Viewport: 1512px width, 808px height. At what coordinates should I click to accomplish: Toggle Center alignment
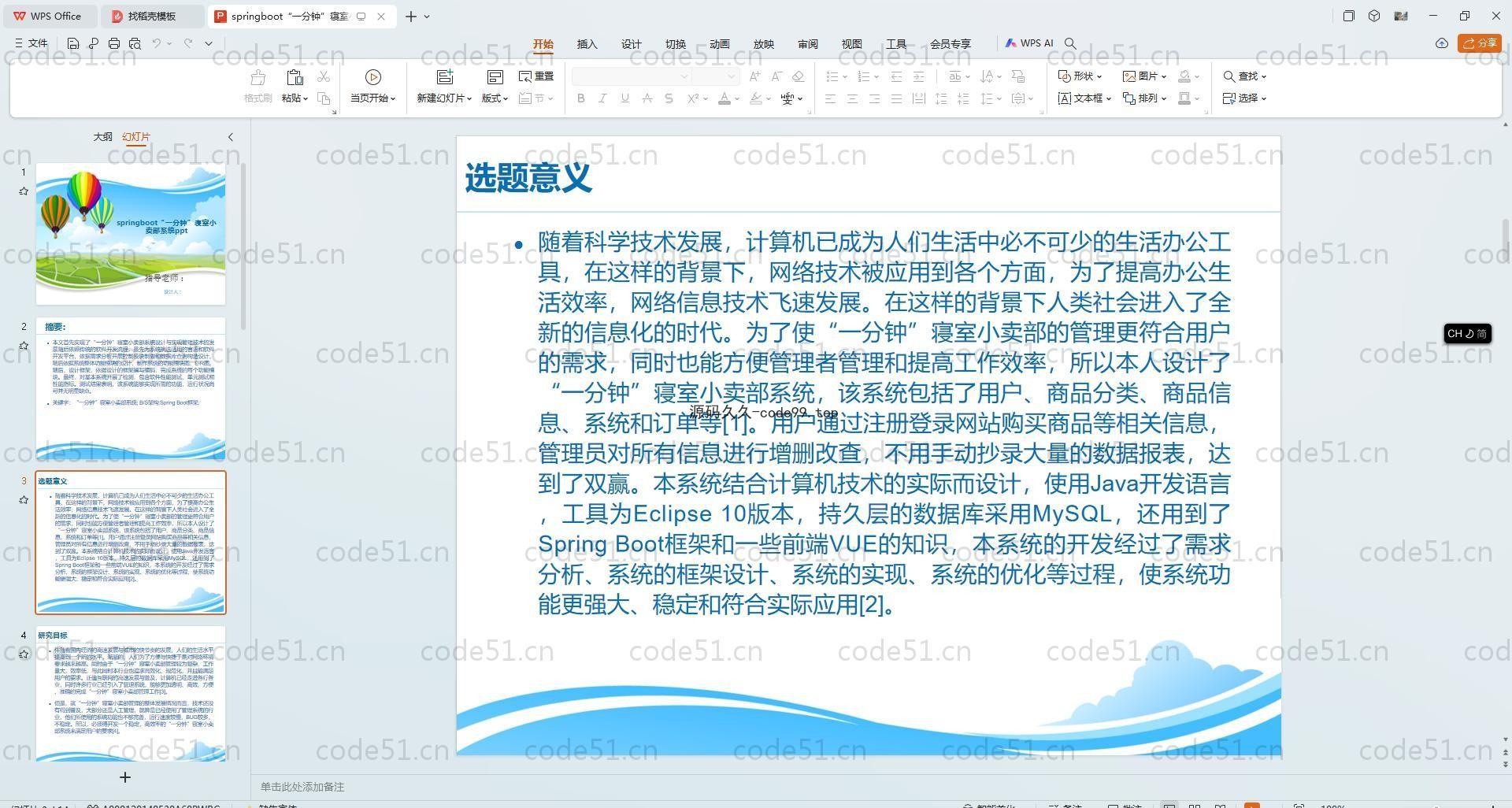coord(852,98)
